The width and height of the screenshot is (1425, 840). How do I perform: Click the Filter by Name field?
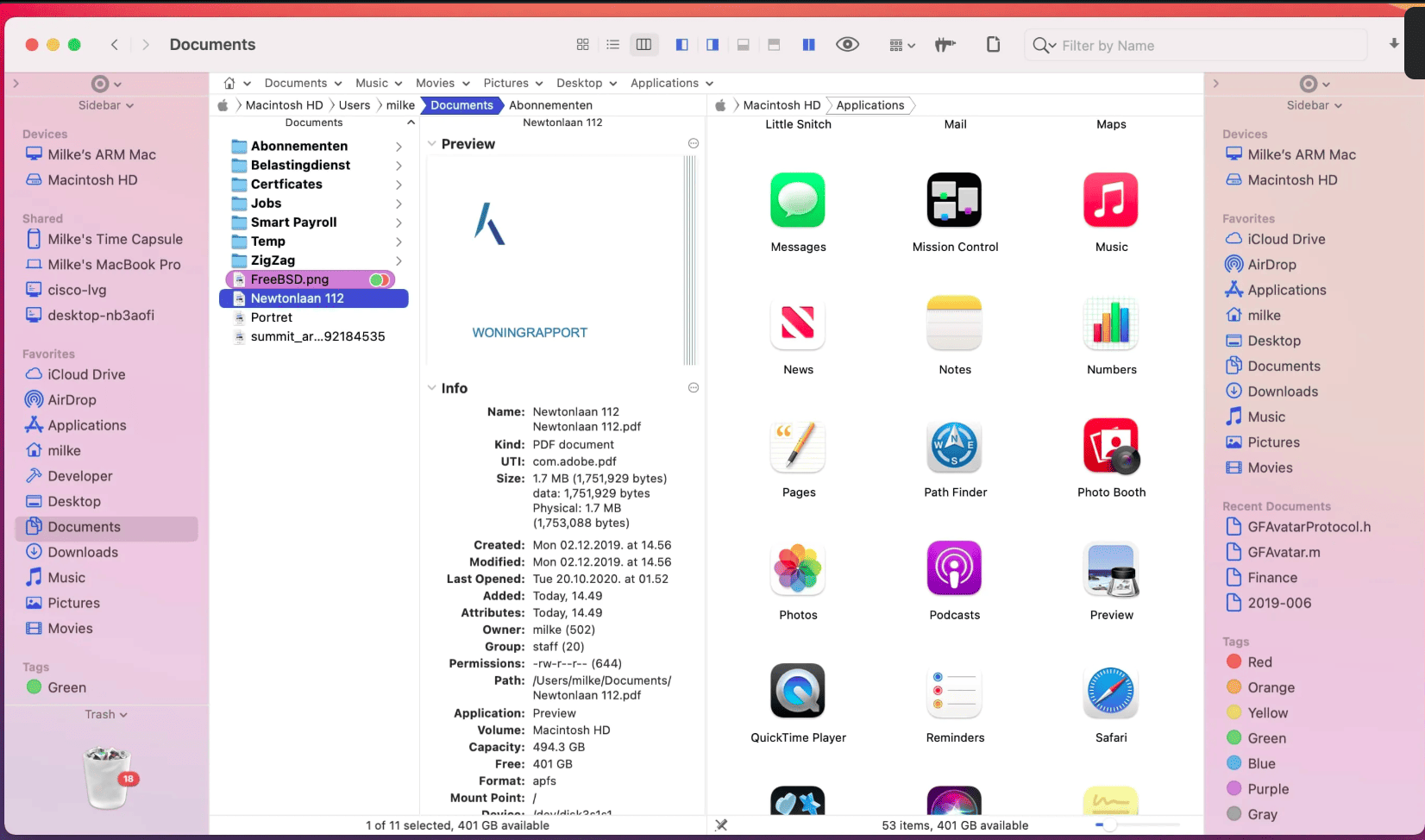(x=1195, y=45)
